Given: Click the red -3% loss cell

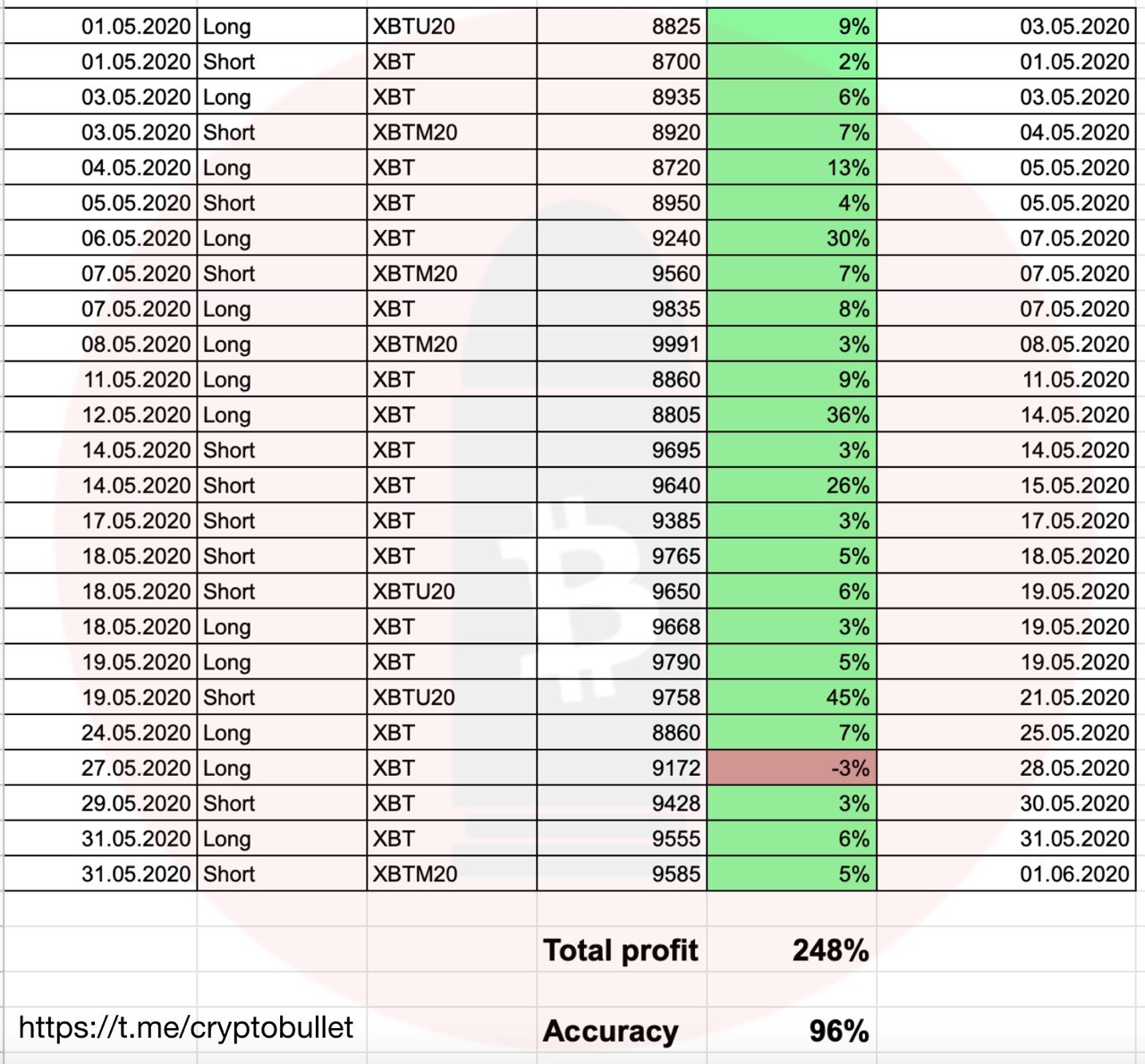Looking at the screenshot, I should (x=792, y=768).
